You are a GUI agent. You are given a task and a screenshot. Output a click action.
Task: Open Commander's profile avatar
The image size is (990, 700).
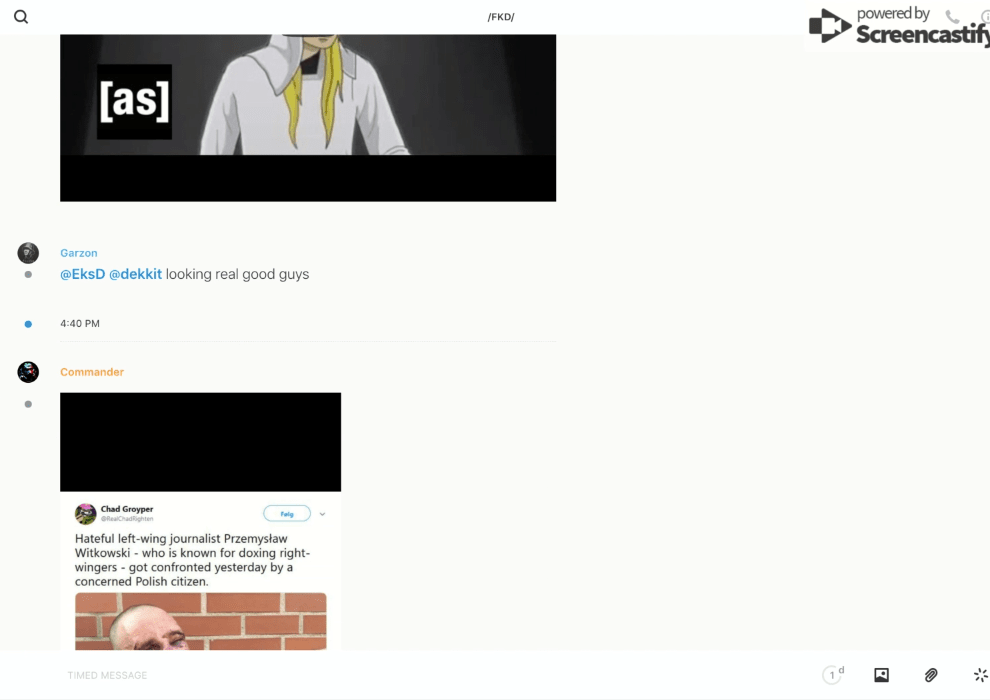pos(28,372)
